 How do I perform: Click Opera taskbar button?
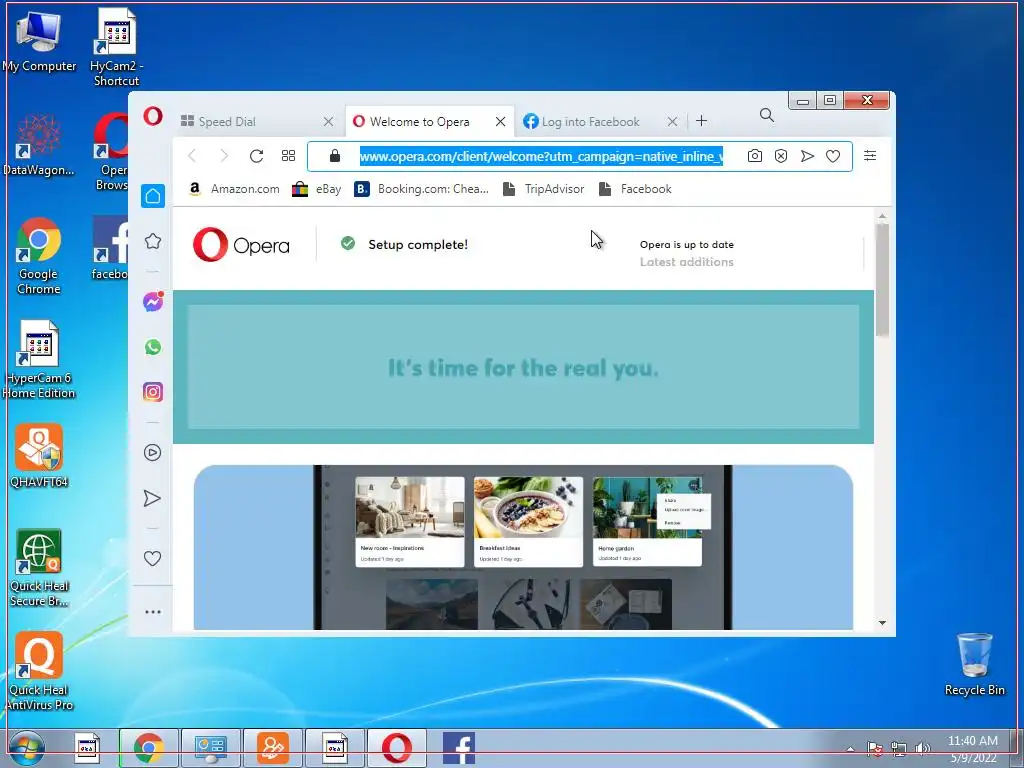point(396,748)
